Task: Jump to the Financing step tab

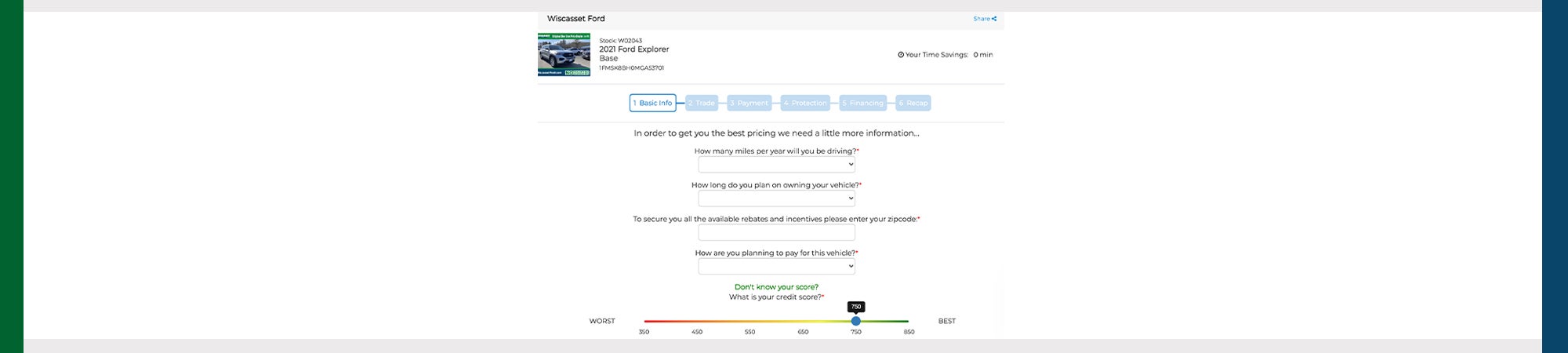Action: 862,103
